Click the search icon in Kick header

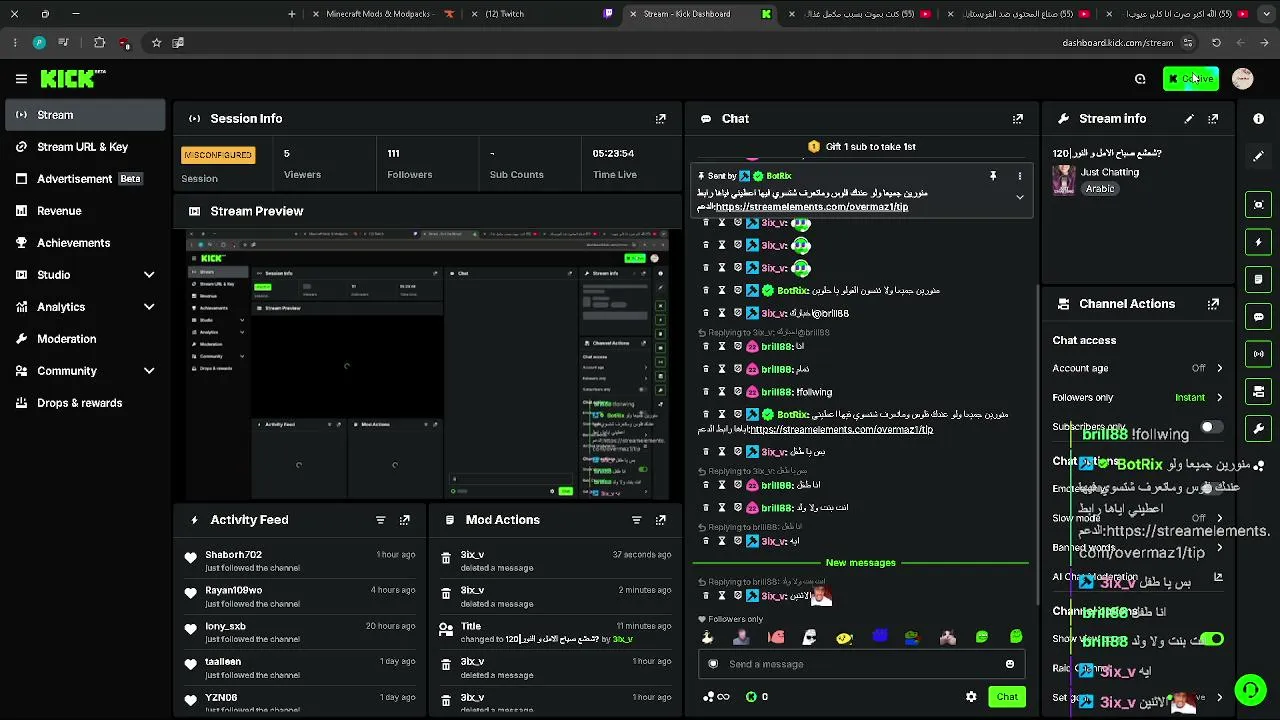pos(1140,79)
